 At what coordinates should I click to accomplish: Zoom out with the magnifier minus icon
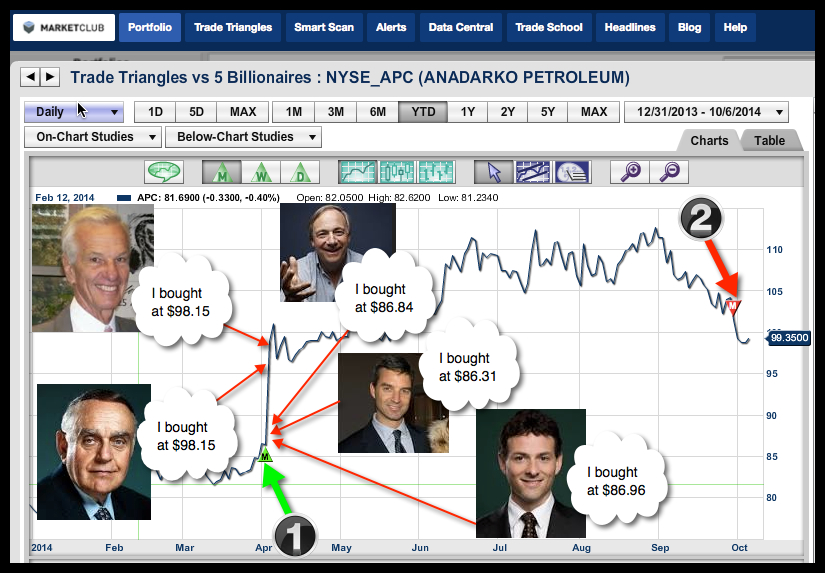(x=669, y=172)
